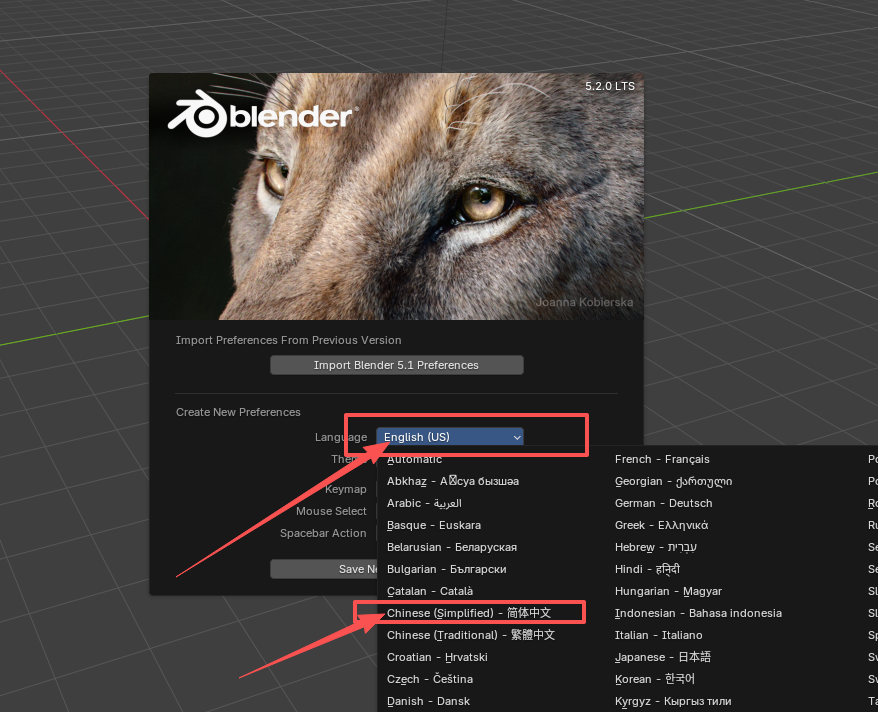The width and height of the screenshot is (878, 712).
Task: Select Hebrew language entry
Action: pyautogui.click(x=656, y=547)
